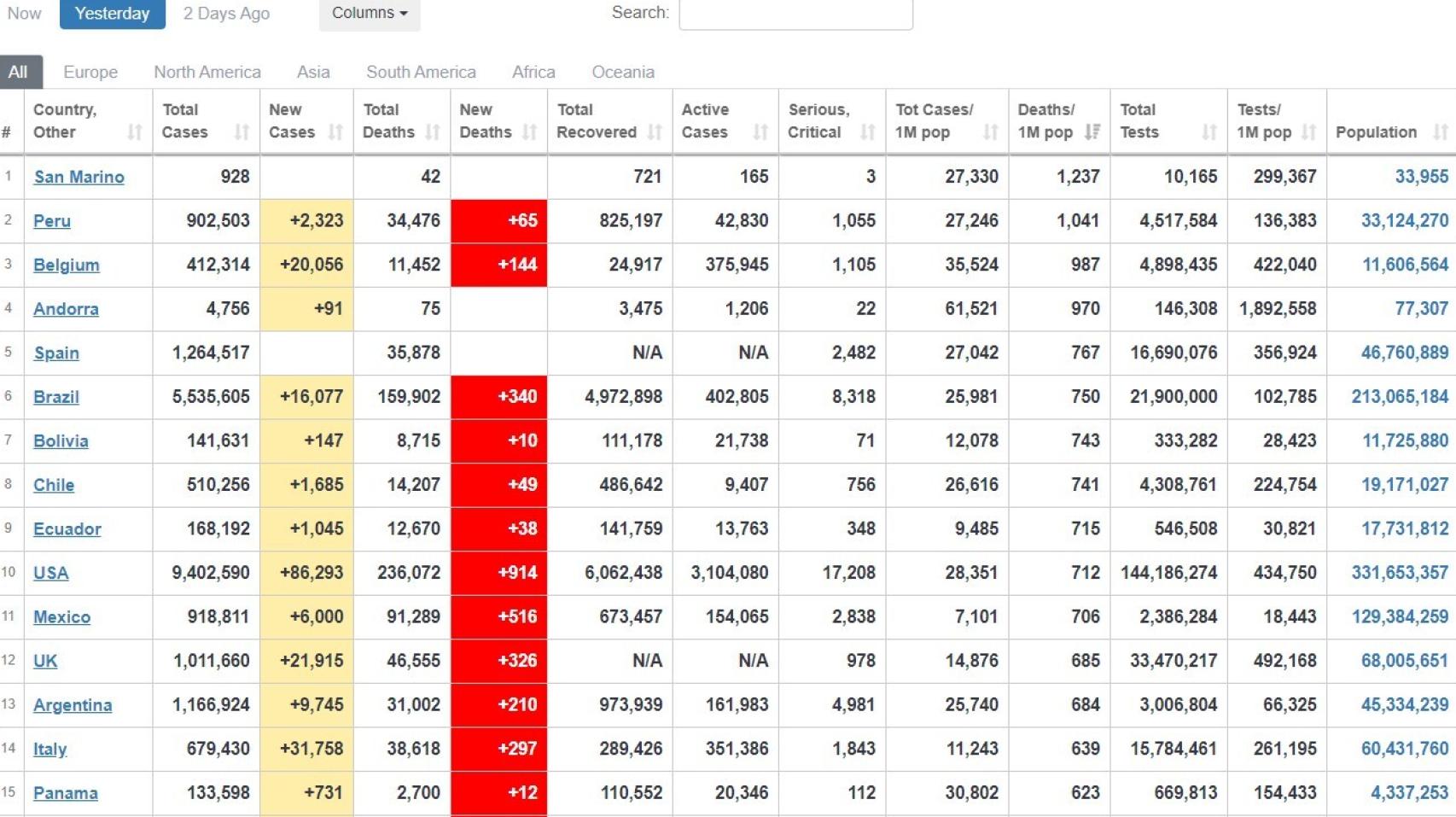1456x817 pixels.
Task: Switch to the Now data button
Action: 25,14
